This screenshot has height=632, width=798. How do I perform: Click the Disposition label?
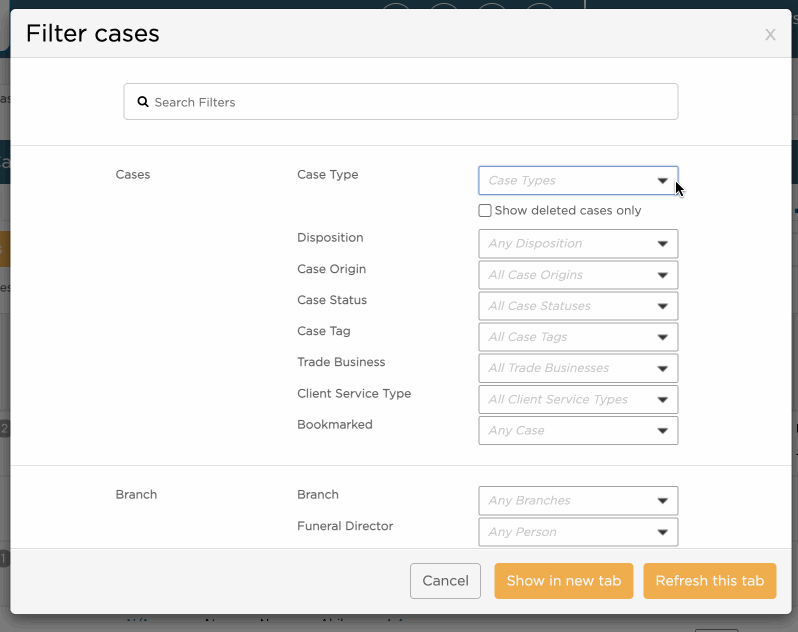tap(330, 238)
